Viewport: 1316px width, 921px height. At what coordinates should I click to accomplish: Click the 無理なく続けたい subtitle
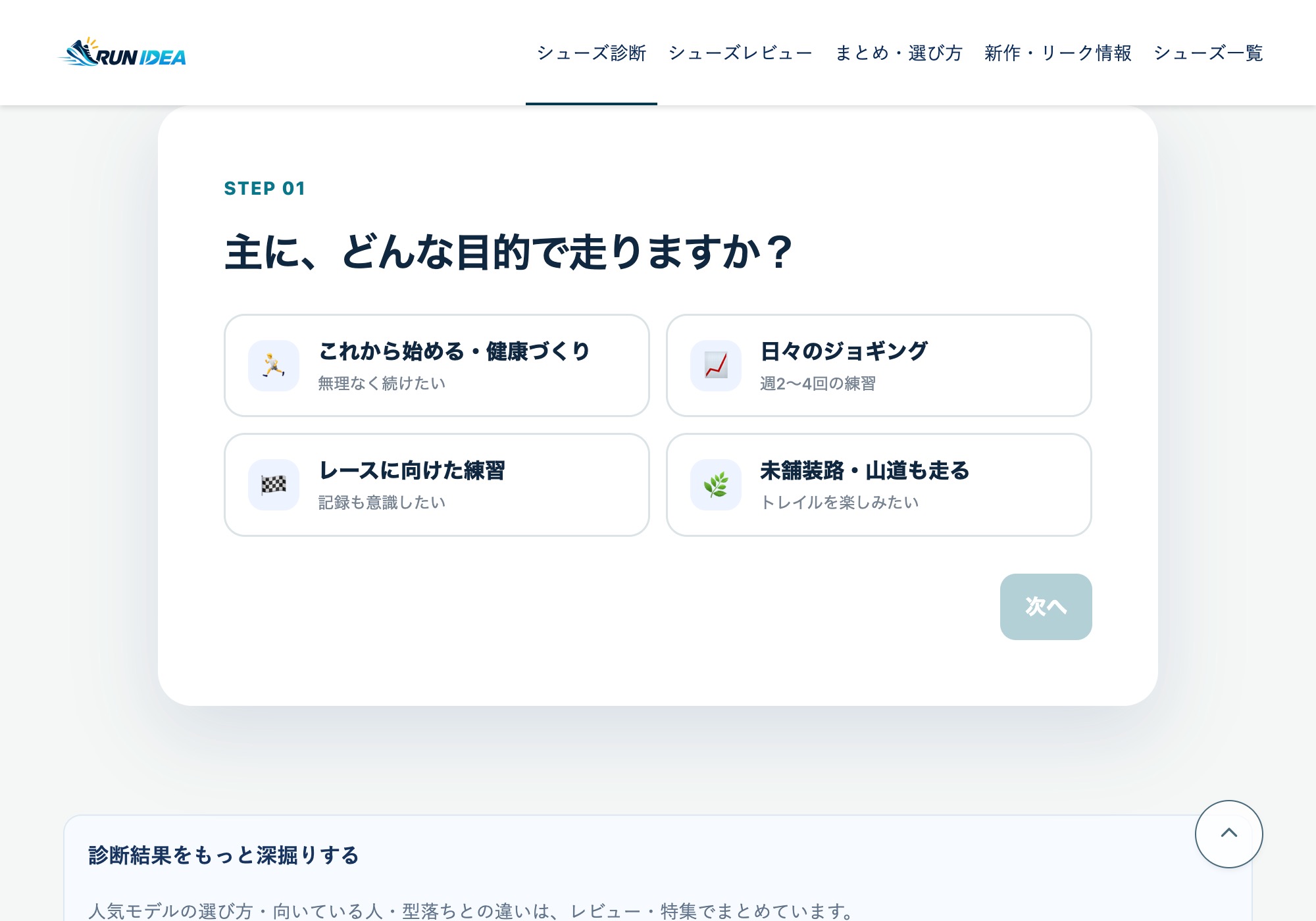point(382,383)
